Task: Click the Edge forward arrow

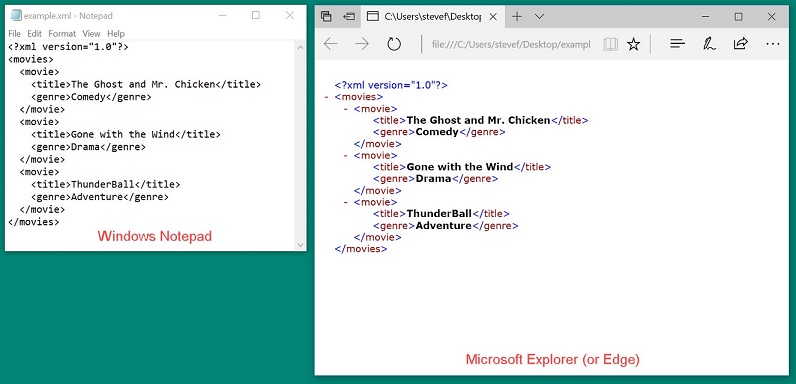Action: pyautogui.click(x=362, y=44)
